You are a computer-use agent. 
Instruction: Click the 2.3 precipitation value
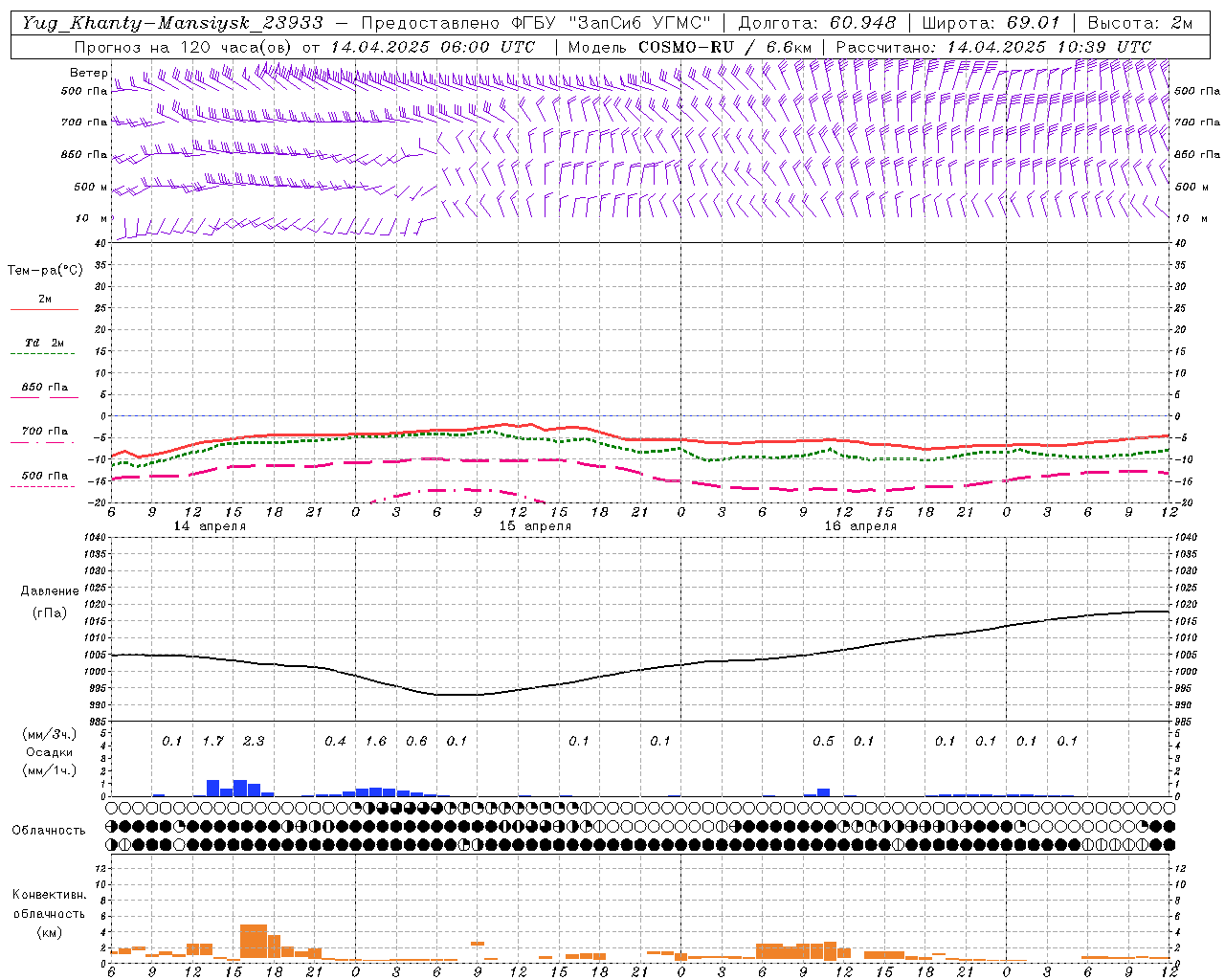click(x=254, y=741)
